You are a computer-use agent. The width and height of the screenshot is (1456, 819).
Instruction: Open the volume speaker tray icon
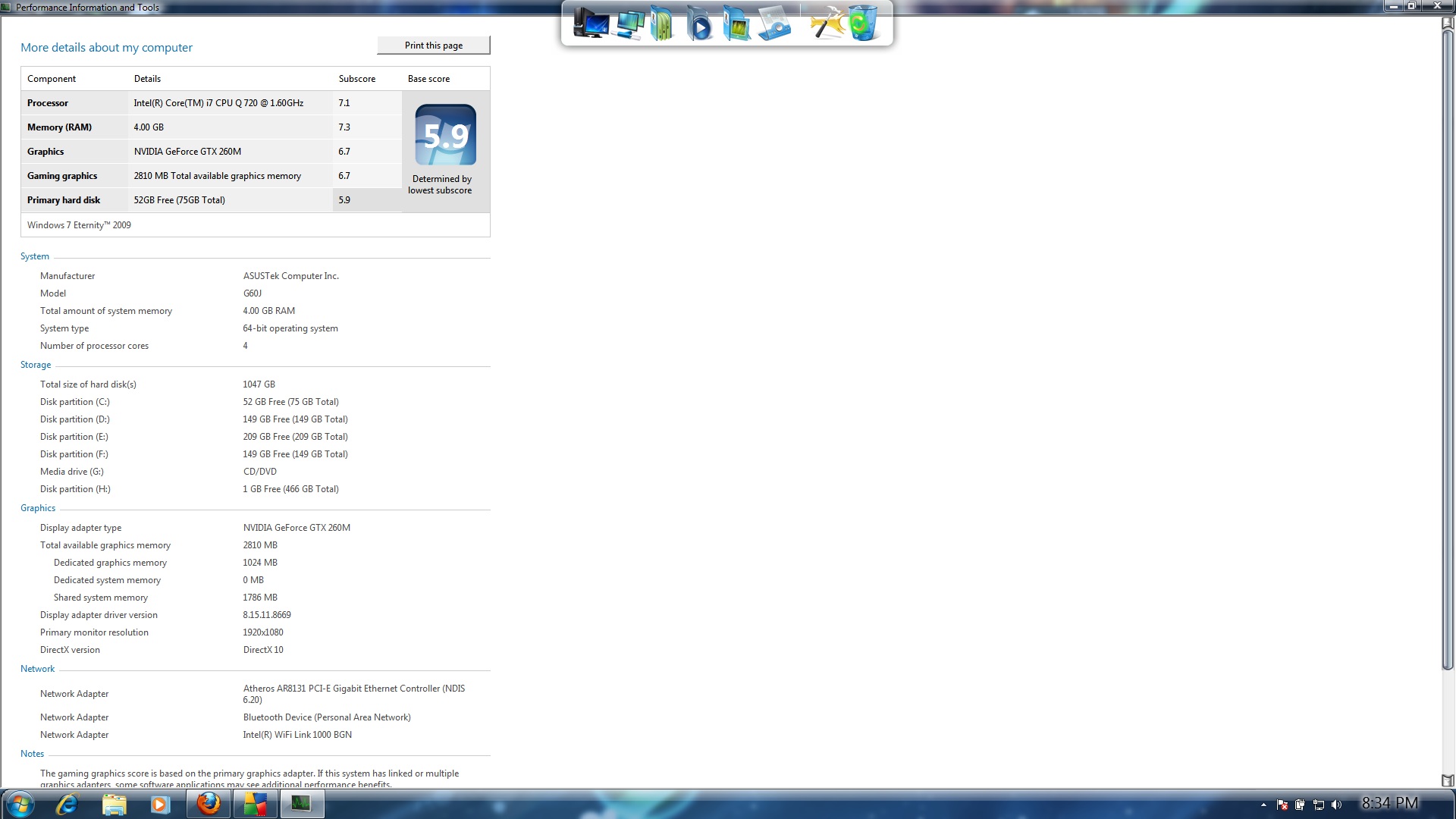point(1336,805)
